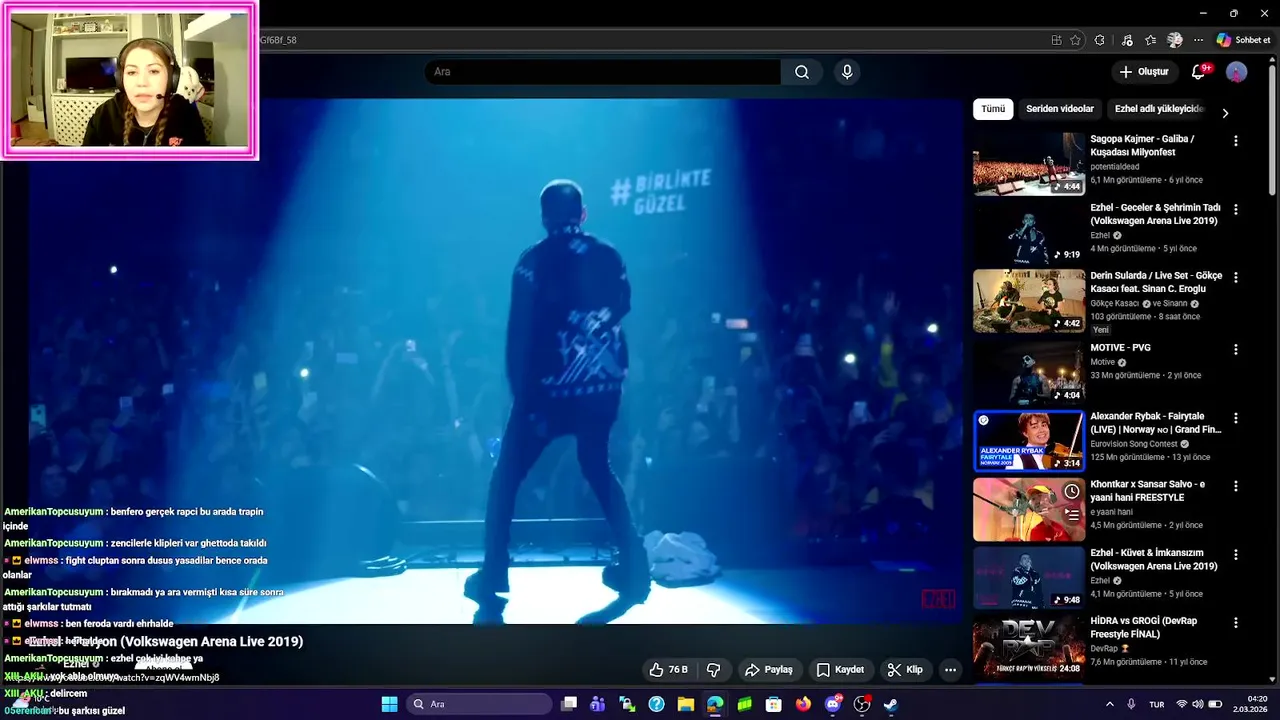1280x720 pixels.
Task: Add Khontkar video to Watch Later clock icon
Action: [x=1071, y=491]
